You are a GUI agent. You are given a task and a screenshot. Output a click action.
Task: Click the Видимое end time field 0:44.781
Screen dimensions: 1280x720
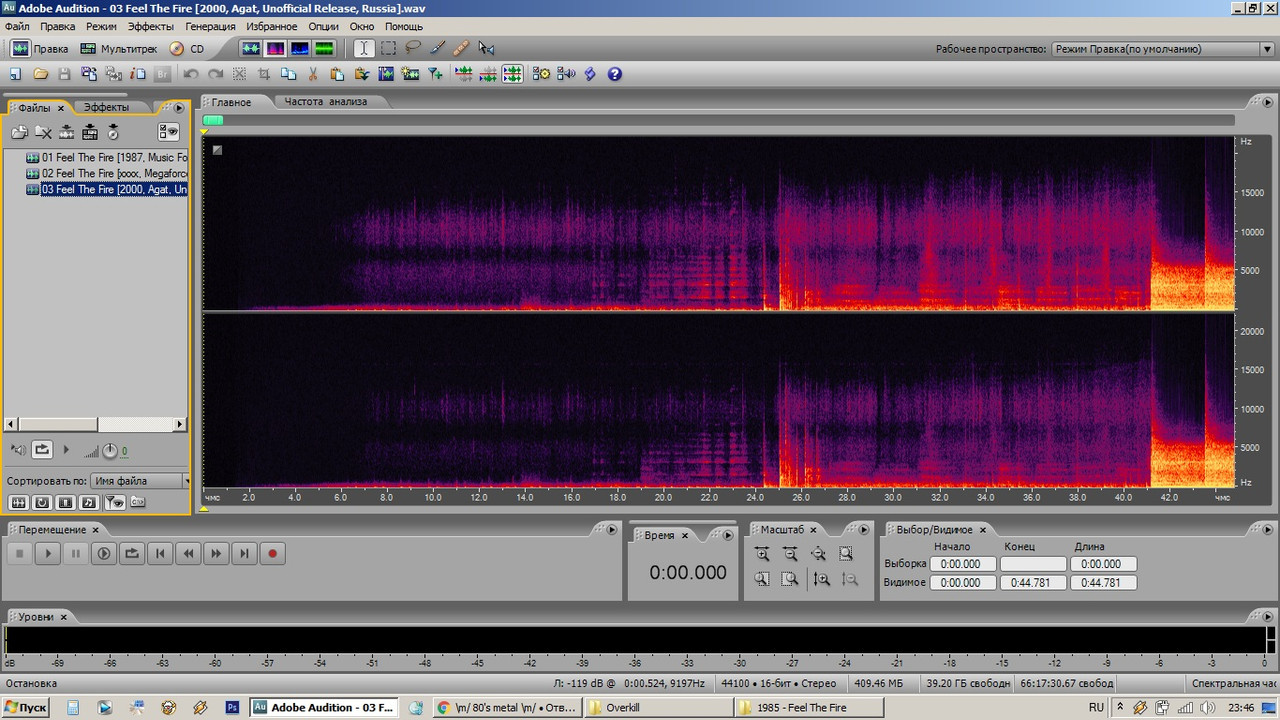tap(1033, 582)
